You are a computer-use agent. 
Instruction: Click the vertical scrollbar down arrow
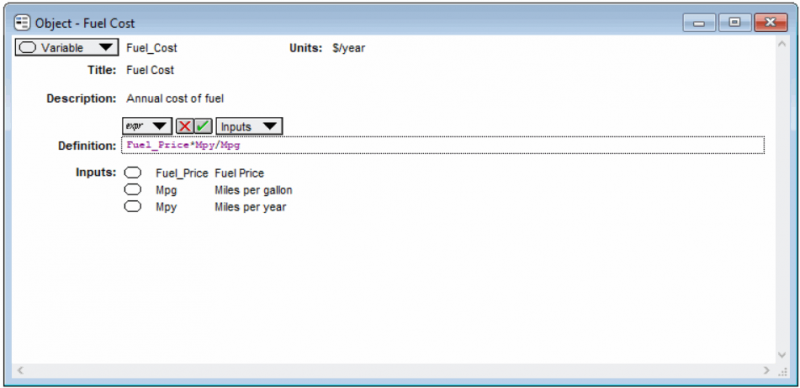coord(781,355)
